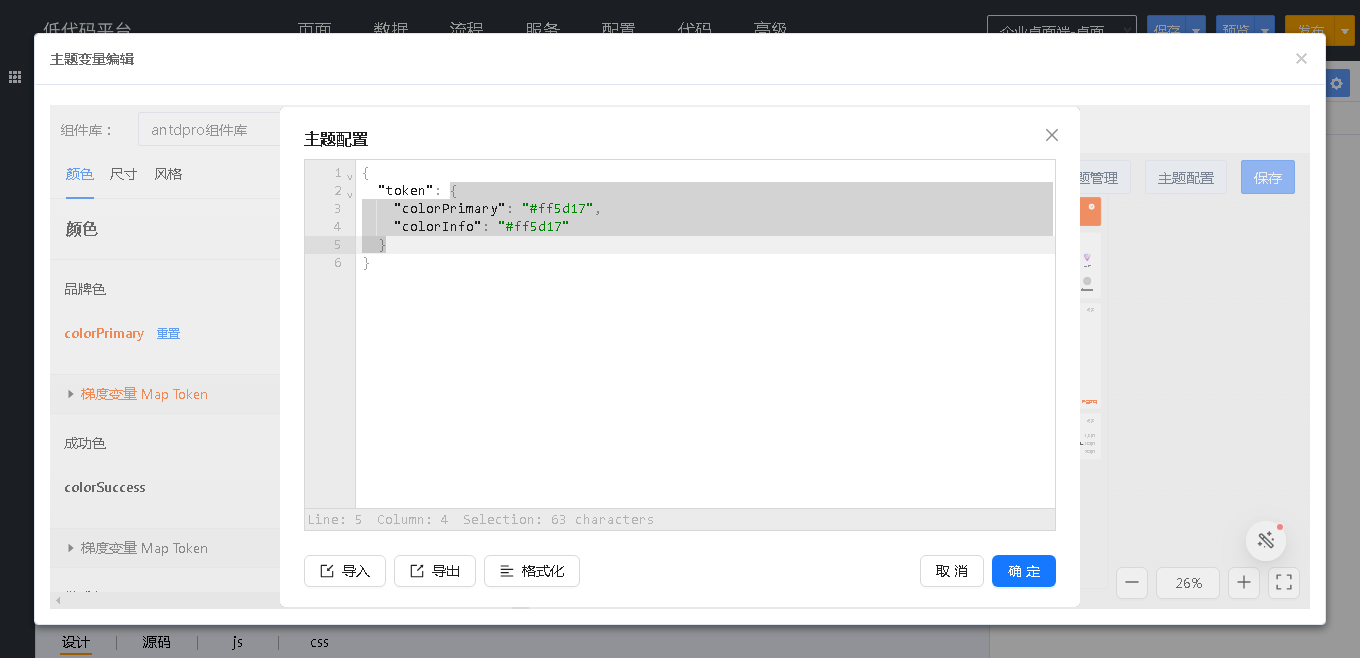
Task: Click the gear settings icon at top right
Action: point(1336,84)
